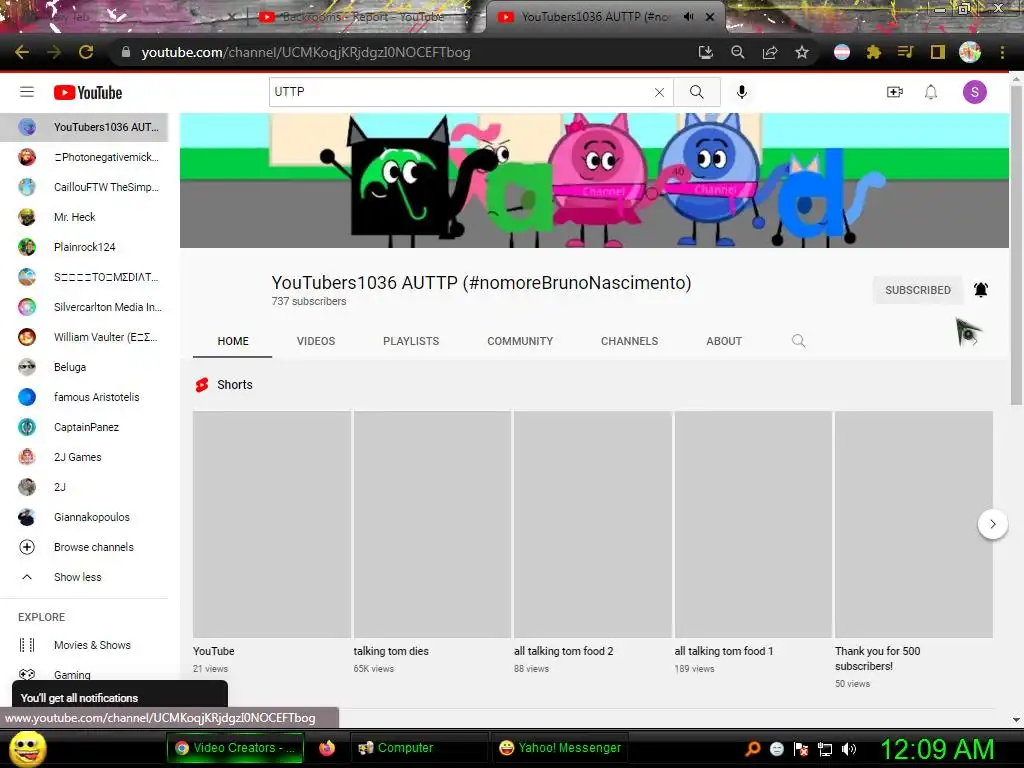Open the YouTube hamburger guide menu
This screenshot has width=1024, height=768.
[27, 92]
